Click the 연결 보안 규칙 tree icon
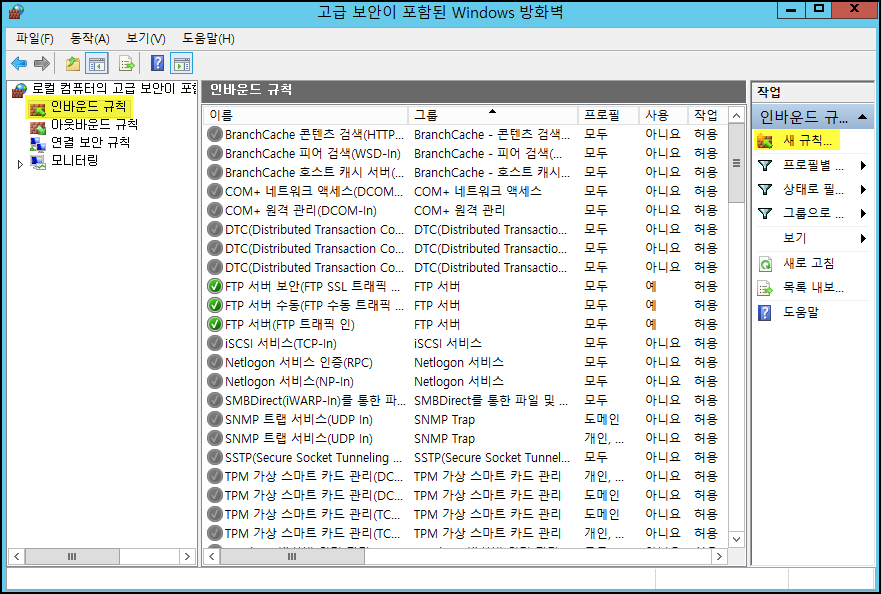Screen dimensions: 881x594 [38, 144]
